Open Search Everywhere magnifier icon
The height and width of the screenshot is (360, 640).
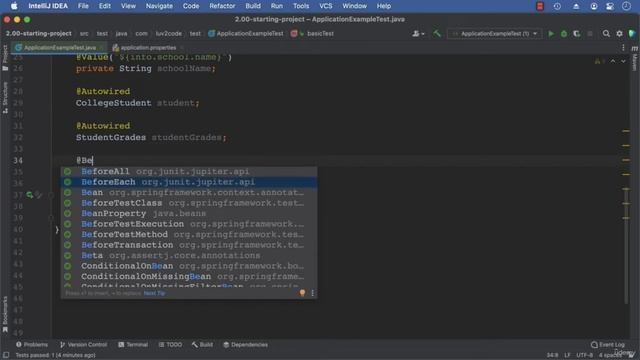pyautogui.click(x=606, y=34)
